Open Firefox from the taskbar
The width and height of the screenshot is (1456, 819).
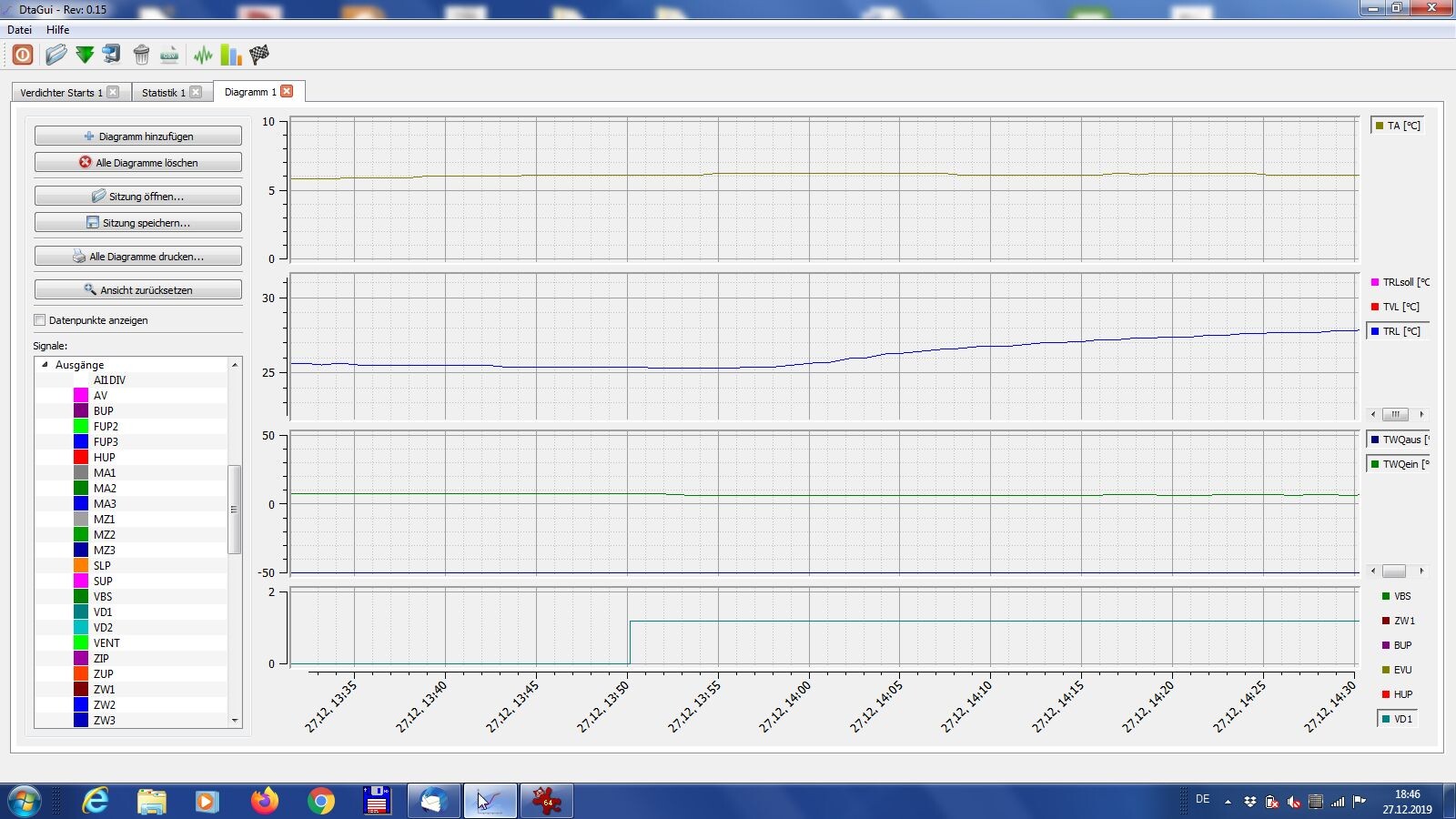tap(265, 801)
